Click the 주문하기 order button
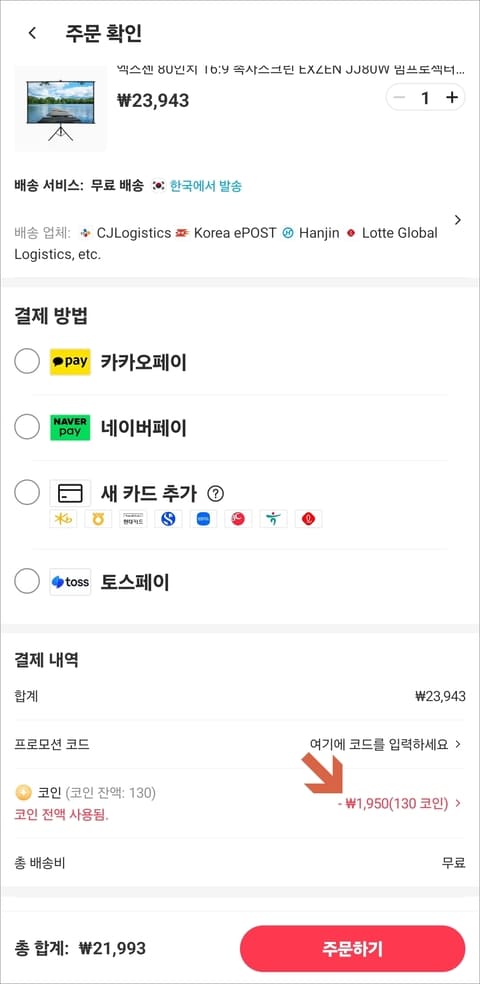The image size is (480, 984). click(x=353, y=948)
